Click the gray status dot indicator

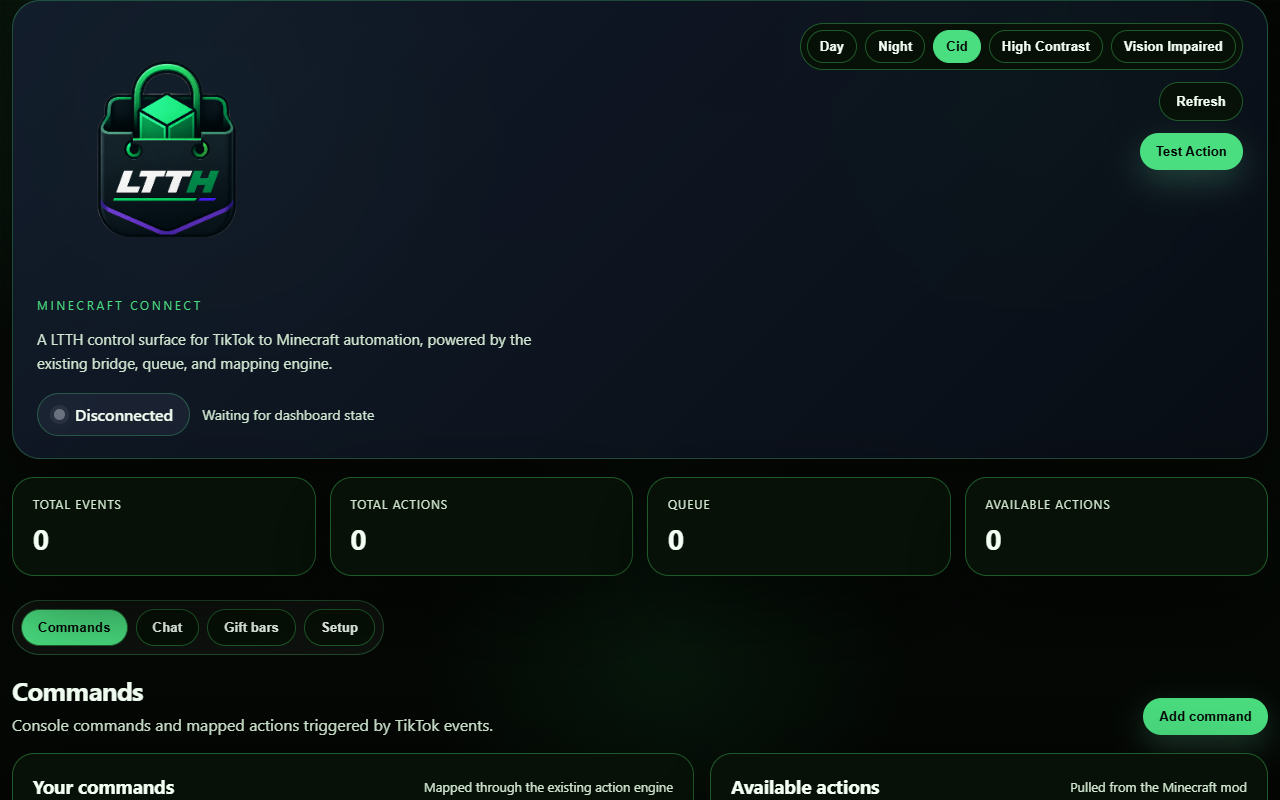59,415
